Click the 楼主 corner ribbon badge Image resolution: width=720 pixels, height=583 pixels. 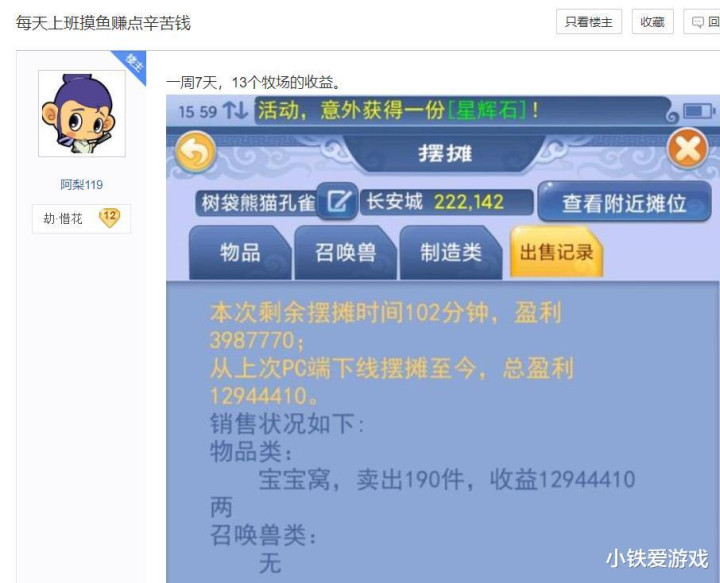point(132,65)
